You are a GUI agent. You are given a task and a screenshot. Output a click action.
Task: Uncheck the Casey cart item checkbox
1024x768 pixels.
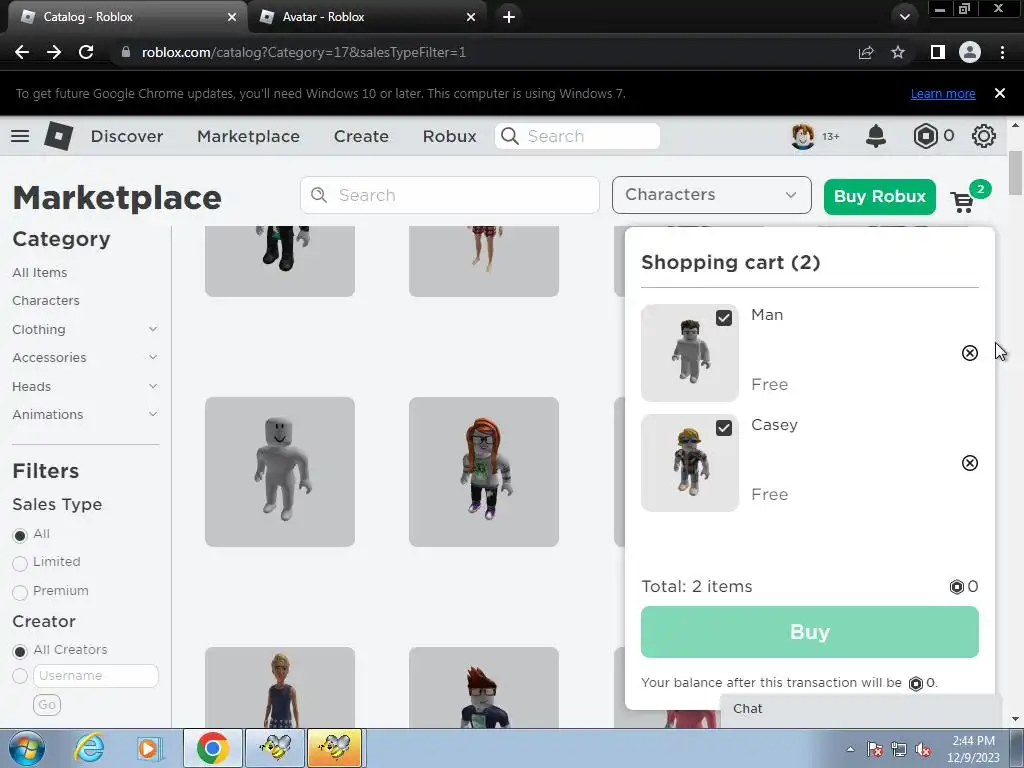(x=724, y=428)
